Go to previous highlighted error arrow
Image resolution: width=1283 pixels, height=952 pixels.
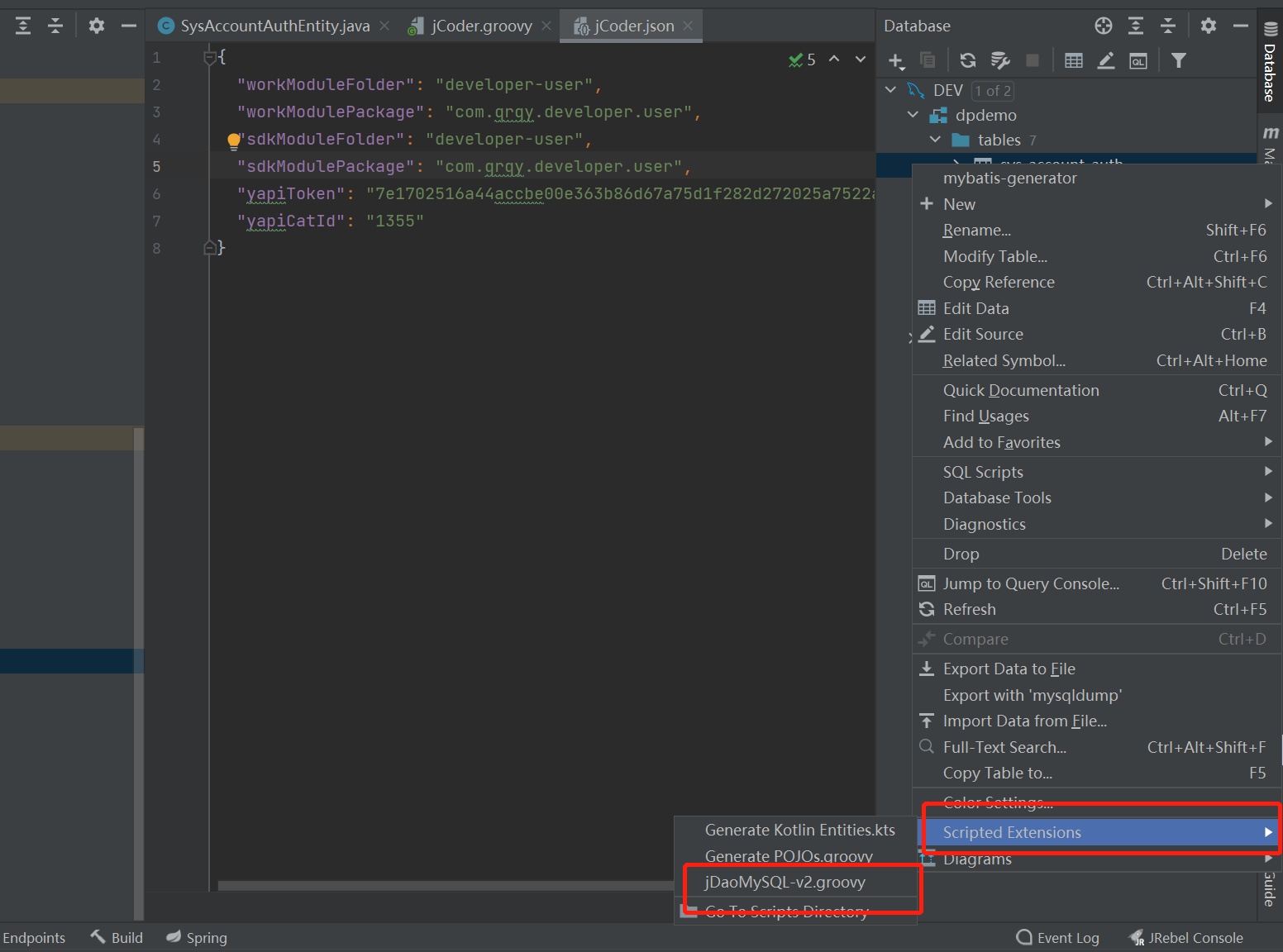click(834, 59)
